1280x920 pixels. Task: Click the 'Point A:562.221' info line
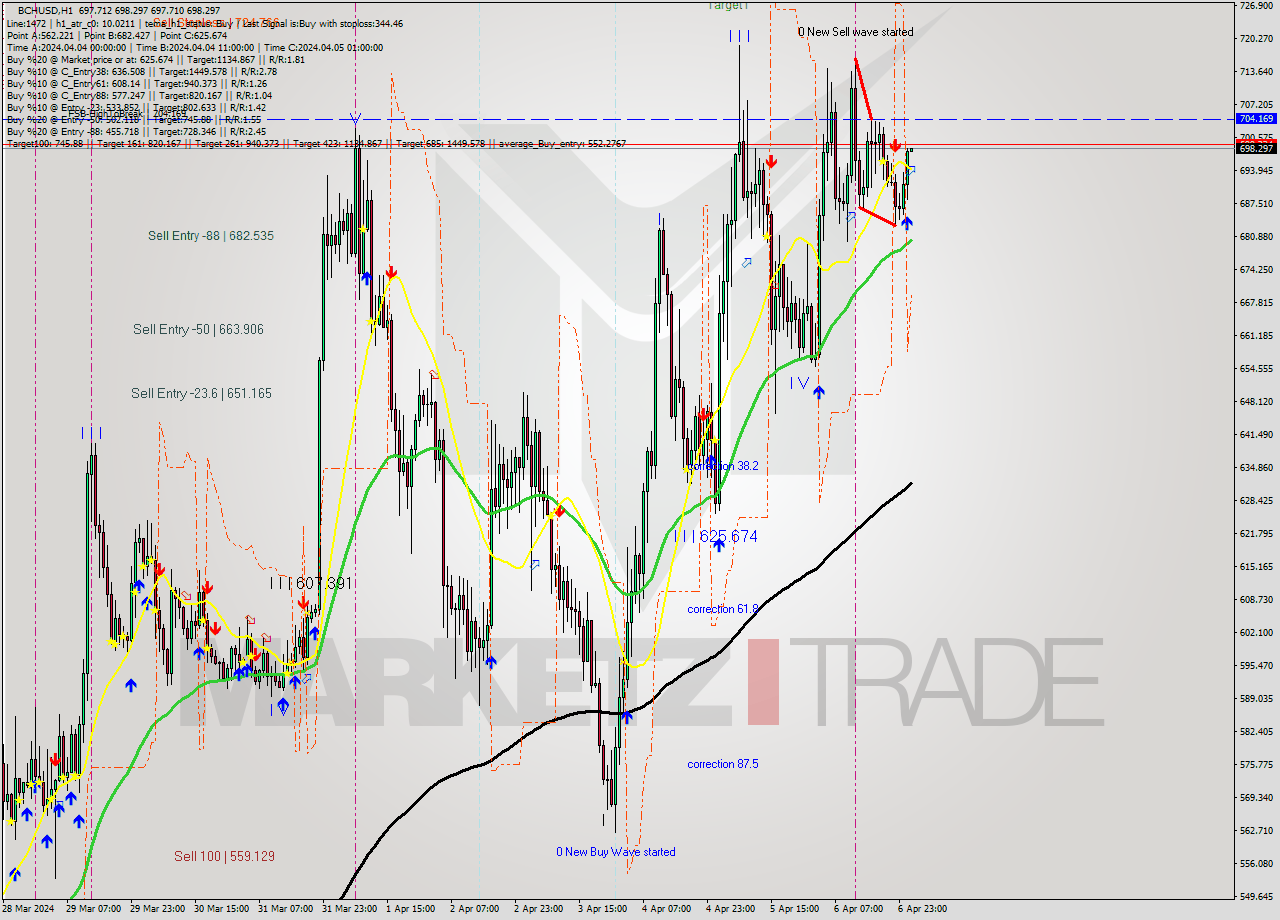117,36
